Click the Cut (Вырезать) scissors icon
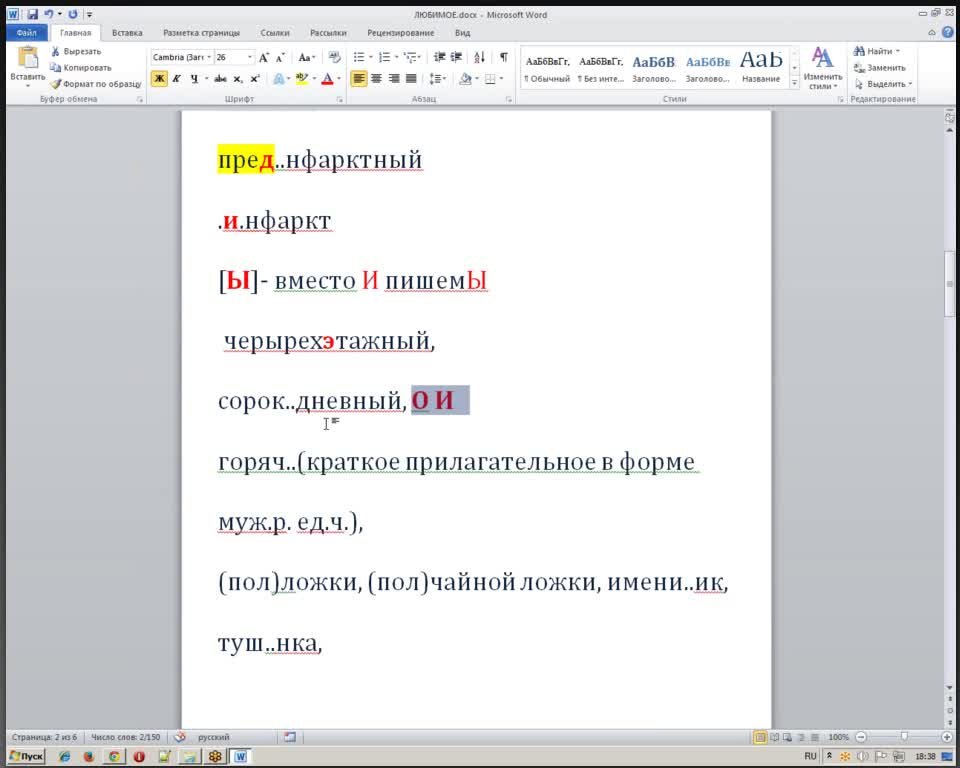The height and width of the screenshot is (768, 960). 57,51
